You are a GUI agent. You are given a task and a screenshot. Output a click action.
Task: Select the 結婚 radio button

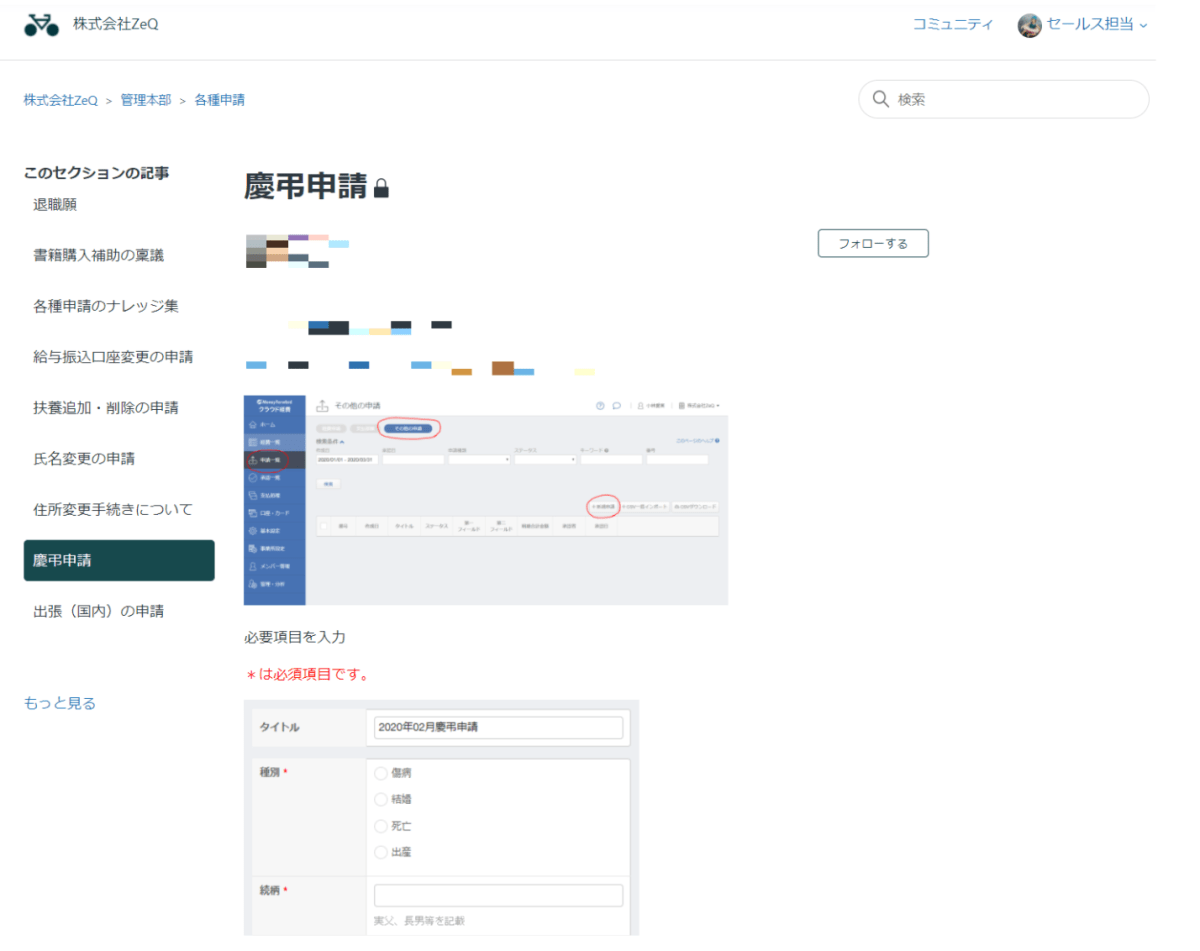point(381,799)
